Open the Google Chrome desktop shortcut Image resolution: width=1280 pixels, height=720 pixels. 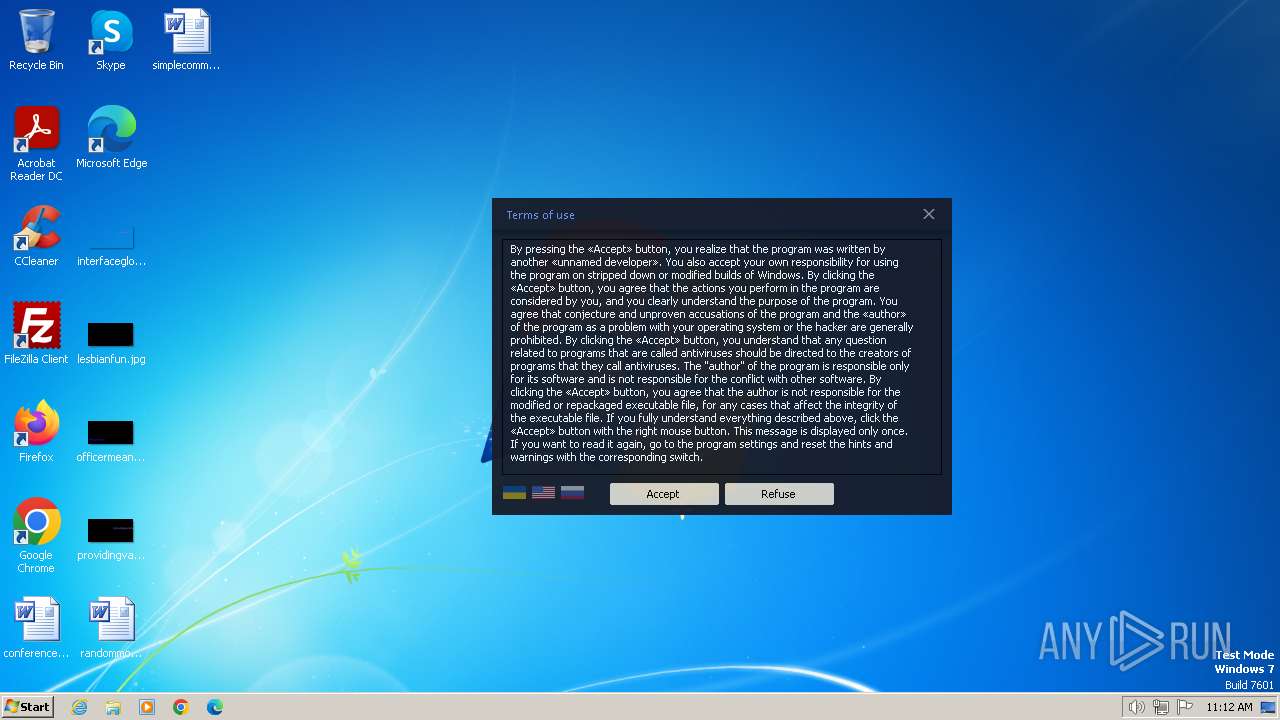tap(36, 536)
